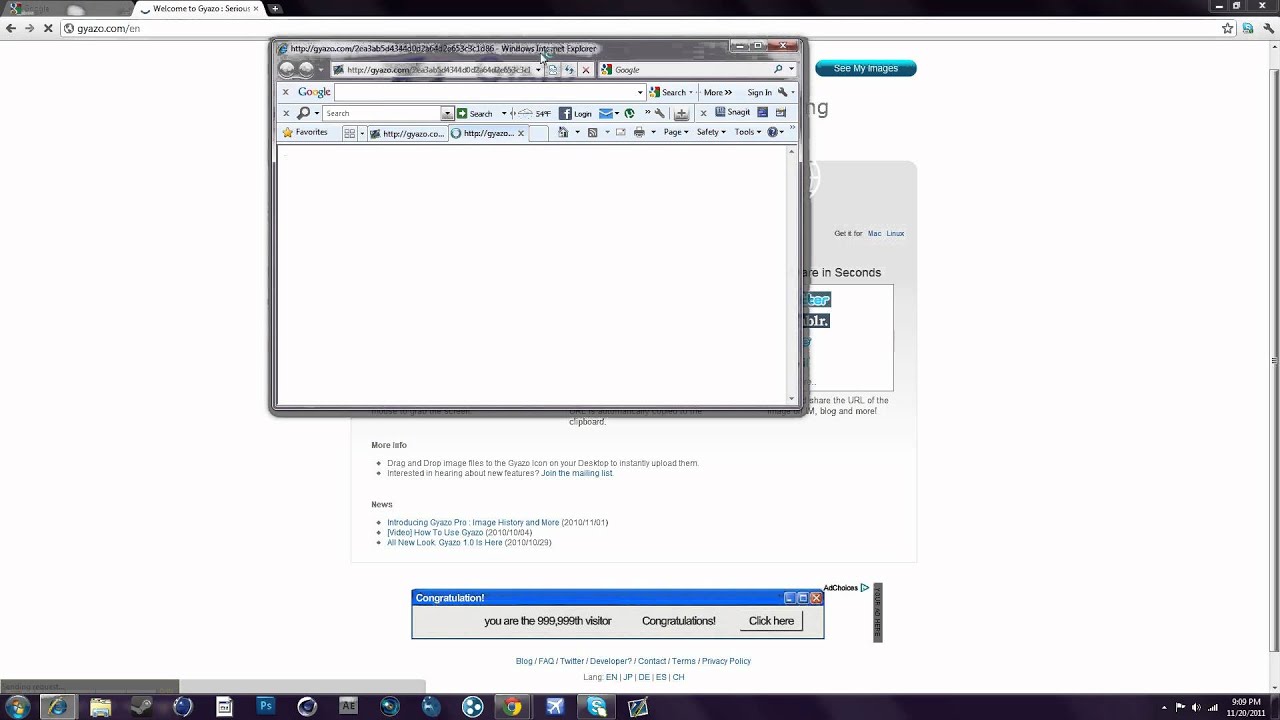Viewport: 1280px width, 720px height.
Task: Open search provider dropdown in IE search box
Action: (x=791, y=70)
